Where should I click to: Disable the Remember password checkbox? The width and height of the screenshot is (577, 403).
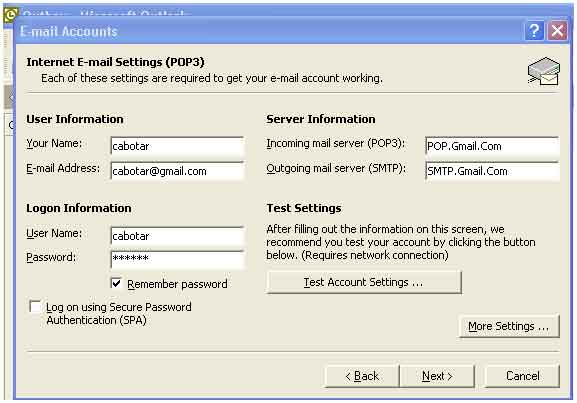point(116,283)
